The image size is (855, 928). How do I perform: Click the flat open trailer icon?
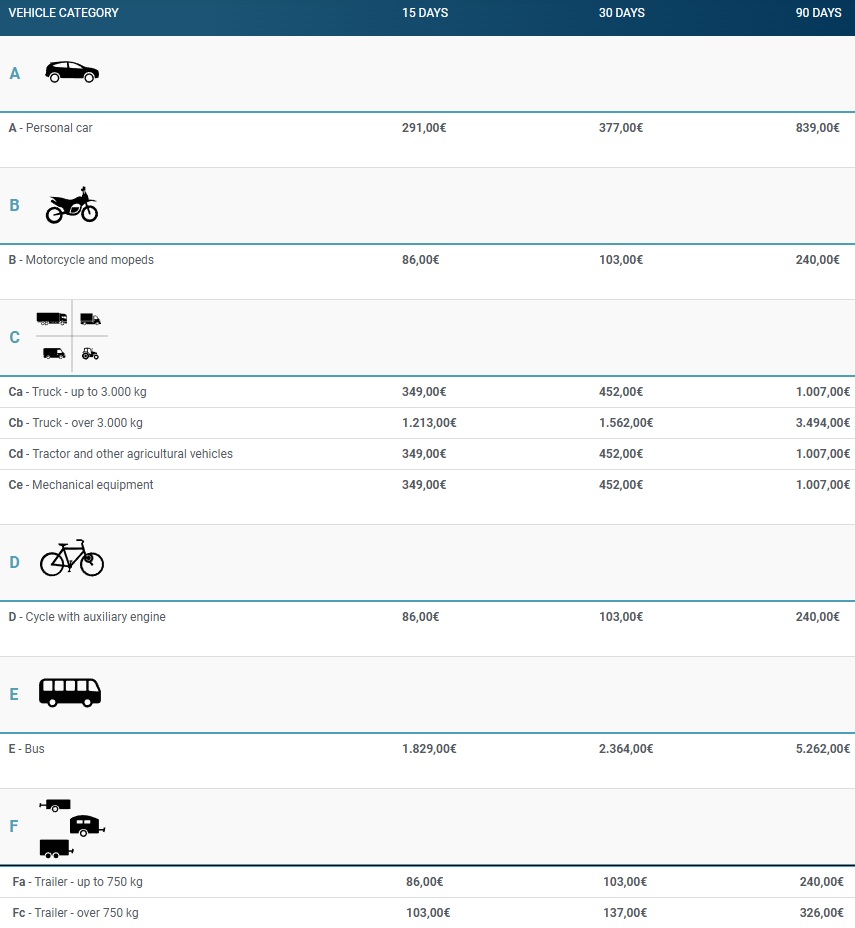(x=56, y=805)
